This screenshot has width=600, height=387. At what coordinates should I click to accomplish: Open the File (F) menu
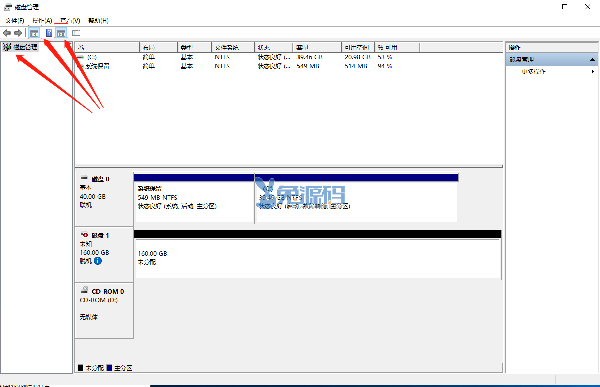pos(15,21)
